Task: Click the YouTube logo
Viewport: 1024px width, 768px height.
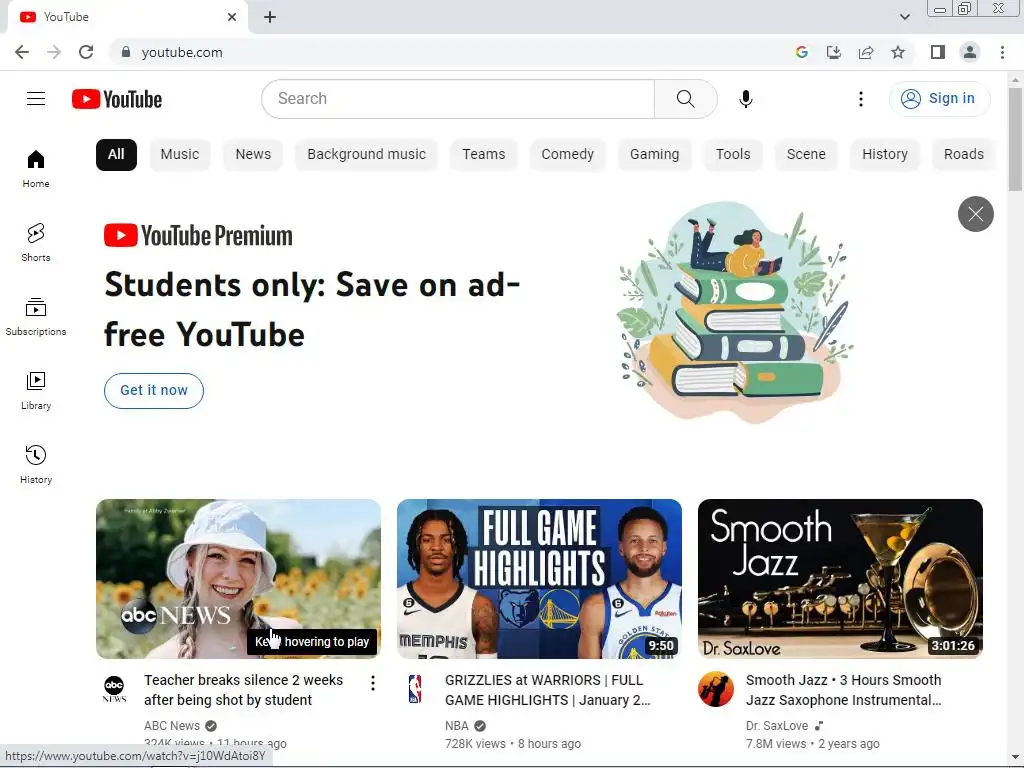Action: click(x=117, y=99)
